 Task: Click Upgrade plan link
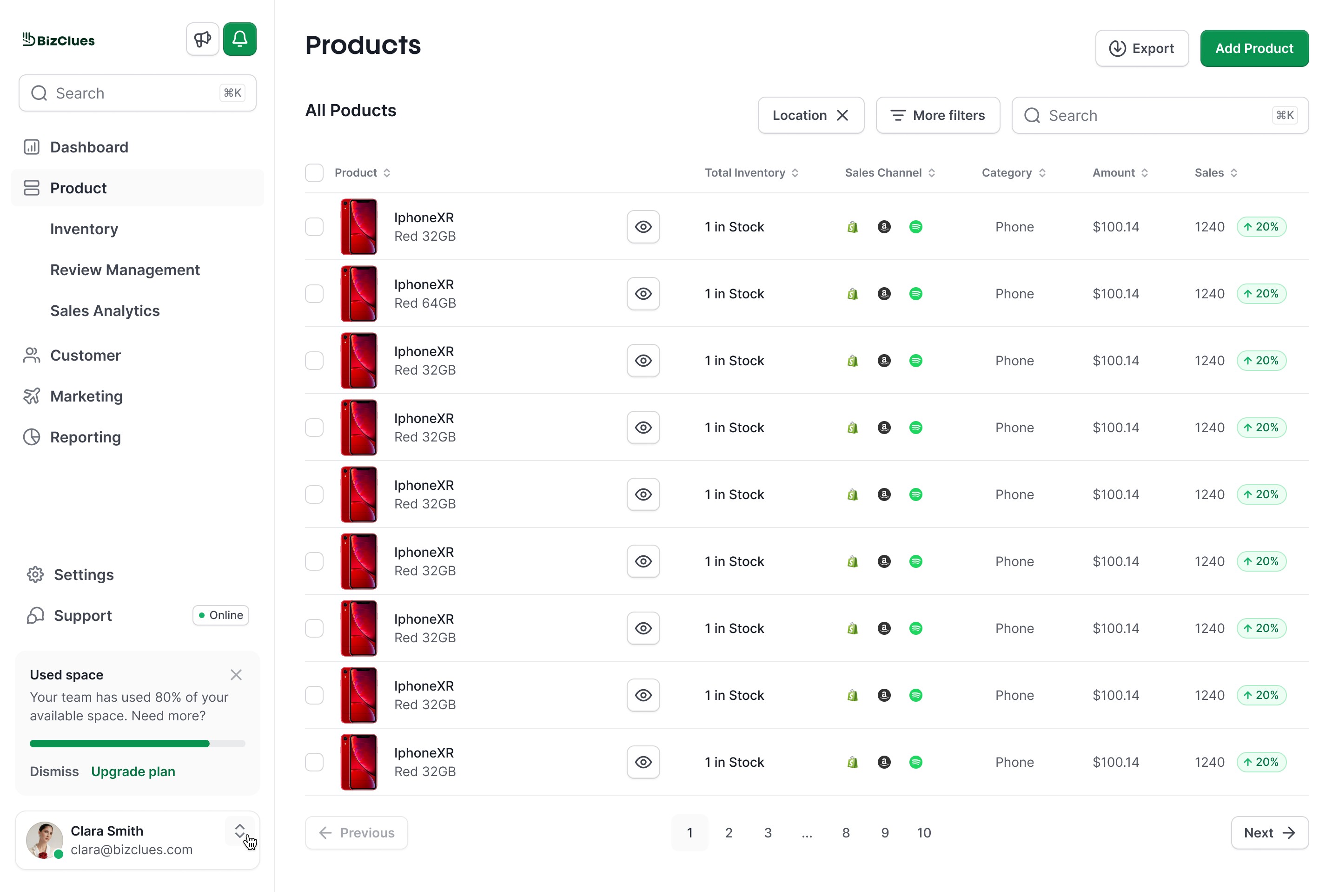tap(133, 772)
